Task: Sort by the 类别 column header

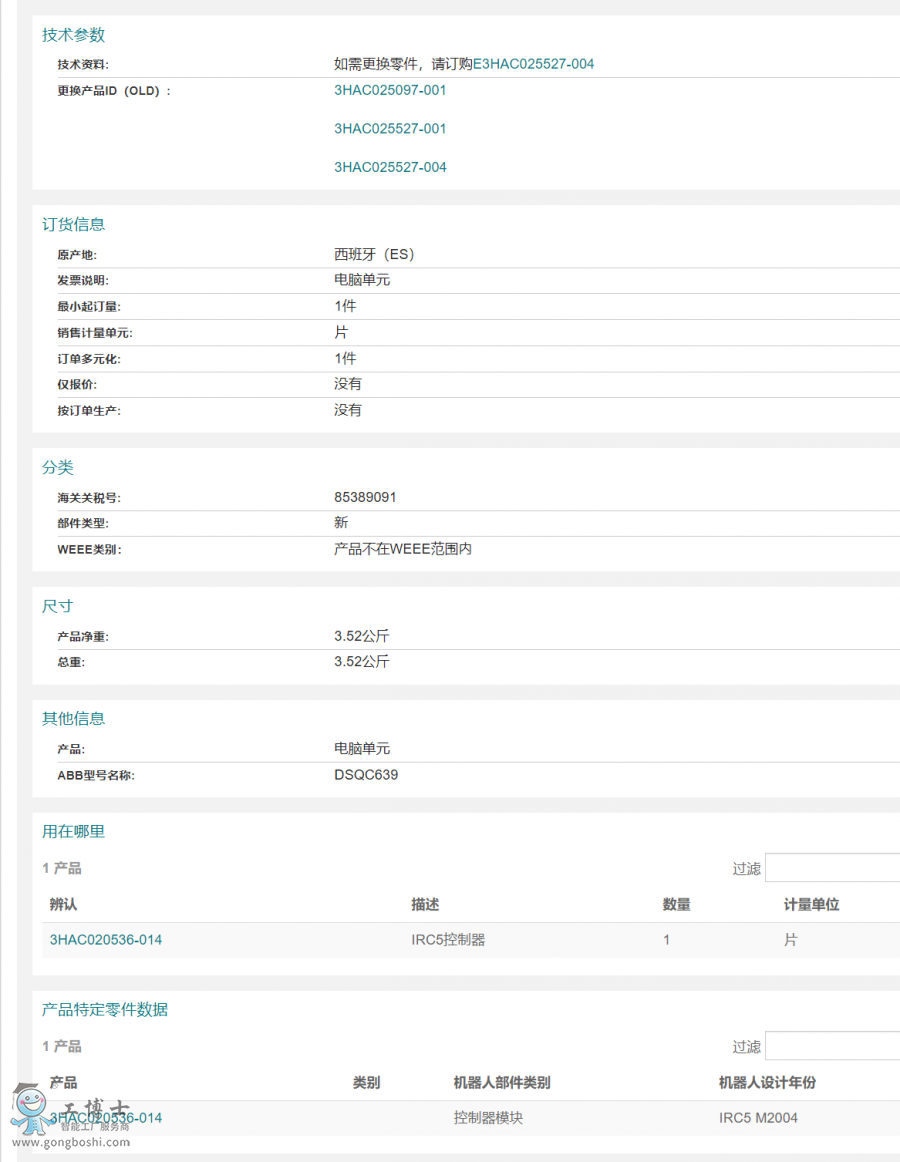Action: [367, 1083]
